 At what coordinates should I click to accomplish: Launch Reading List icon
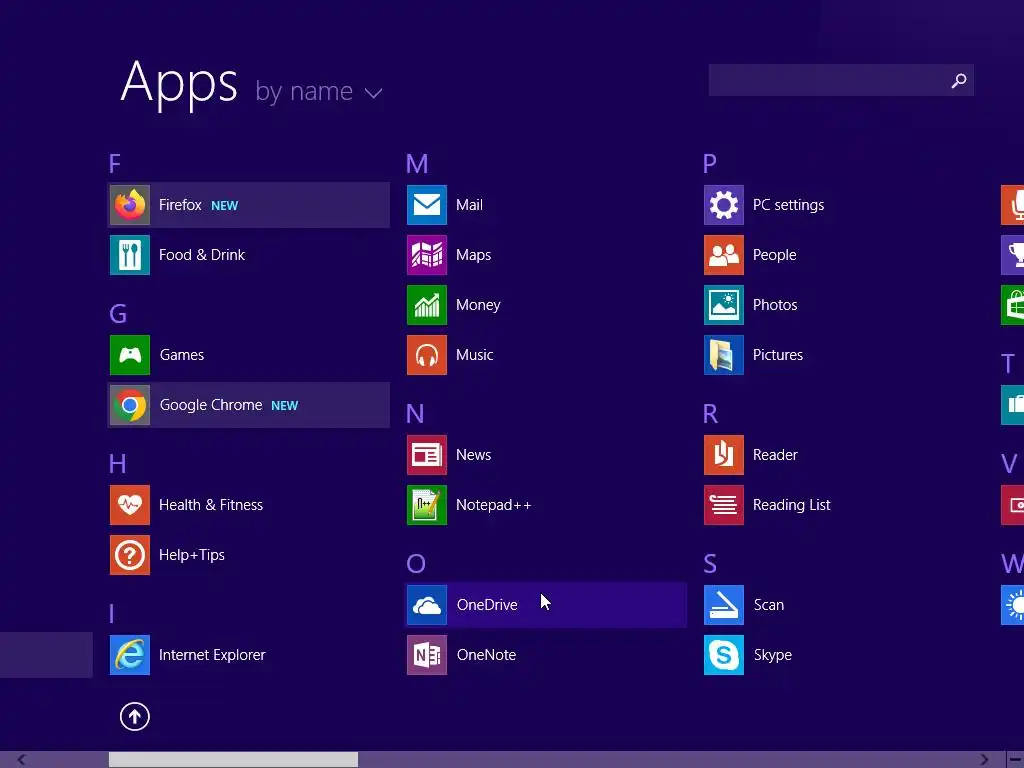724,505
